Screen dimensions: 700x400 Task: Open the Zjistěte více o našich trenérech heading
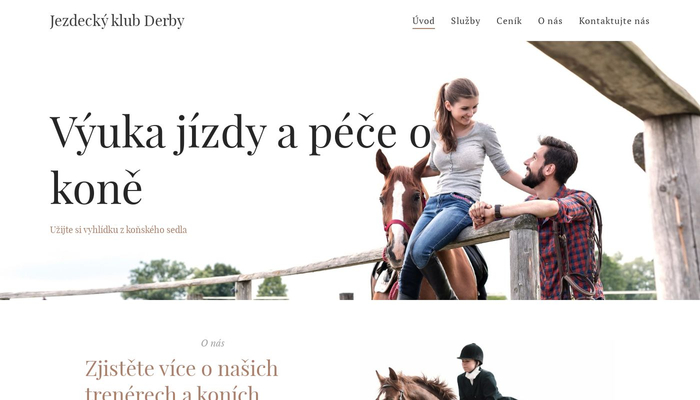(x=181, y=379)
